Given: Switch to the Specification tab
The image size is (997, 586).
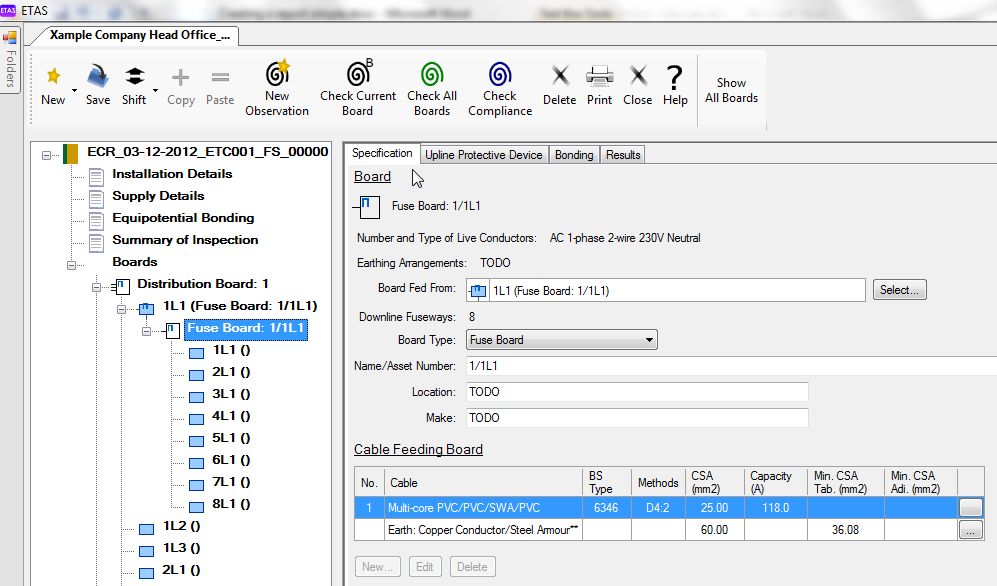Looking at the screenshot, I should 382,153.
